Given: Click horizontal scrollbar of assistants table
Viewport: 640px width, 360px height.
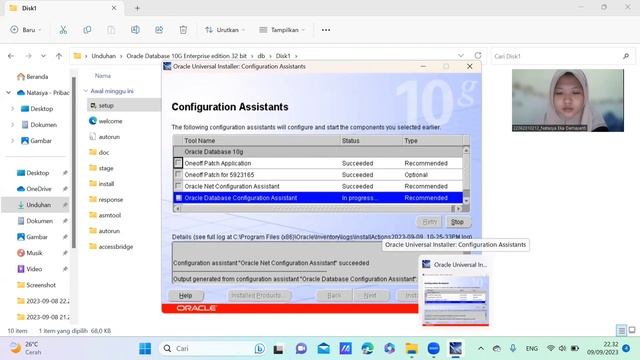Looking at the screenshot, I should click(x=318, y=209).
